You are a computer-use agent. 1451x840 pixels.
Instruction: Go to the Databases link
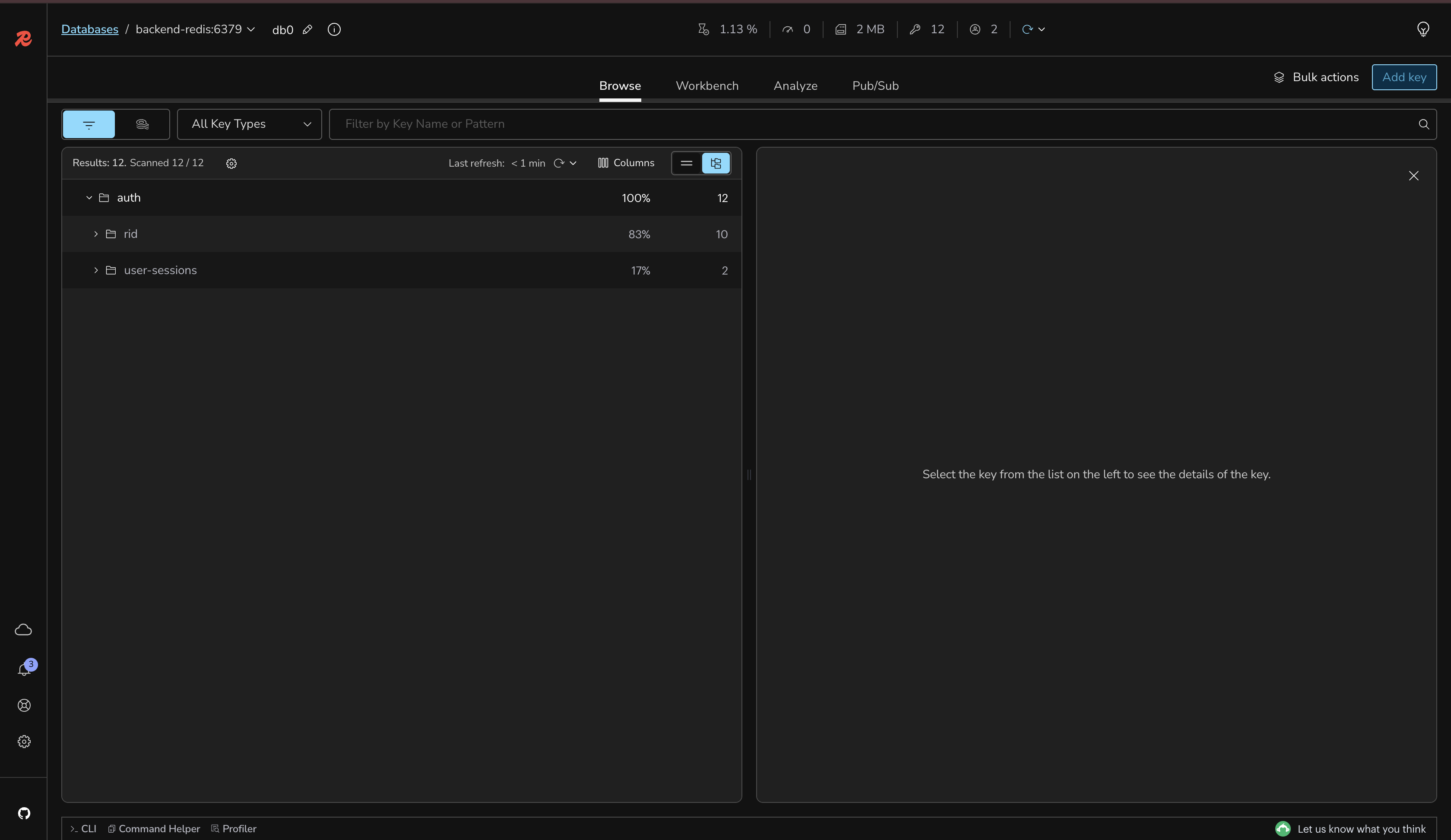[x=90, y=29]
